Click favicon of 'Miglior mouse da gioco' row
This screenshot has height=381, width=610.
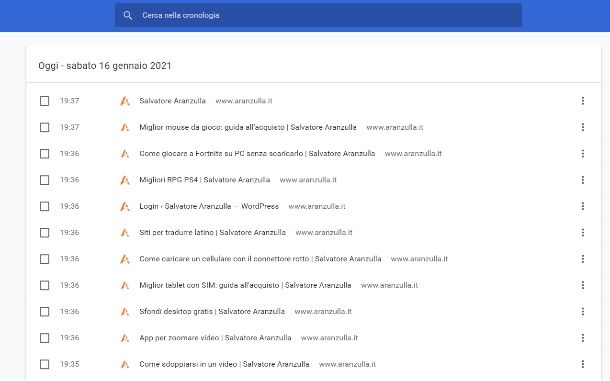pos(124,127)
